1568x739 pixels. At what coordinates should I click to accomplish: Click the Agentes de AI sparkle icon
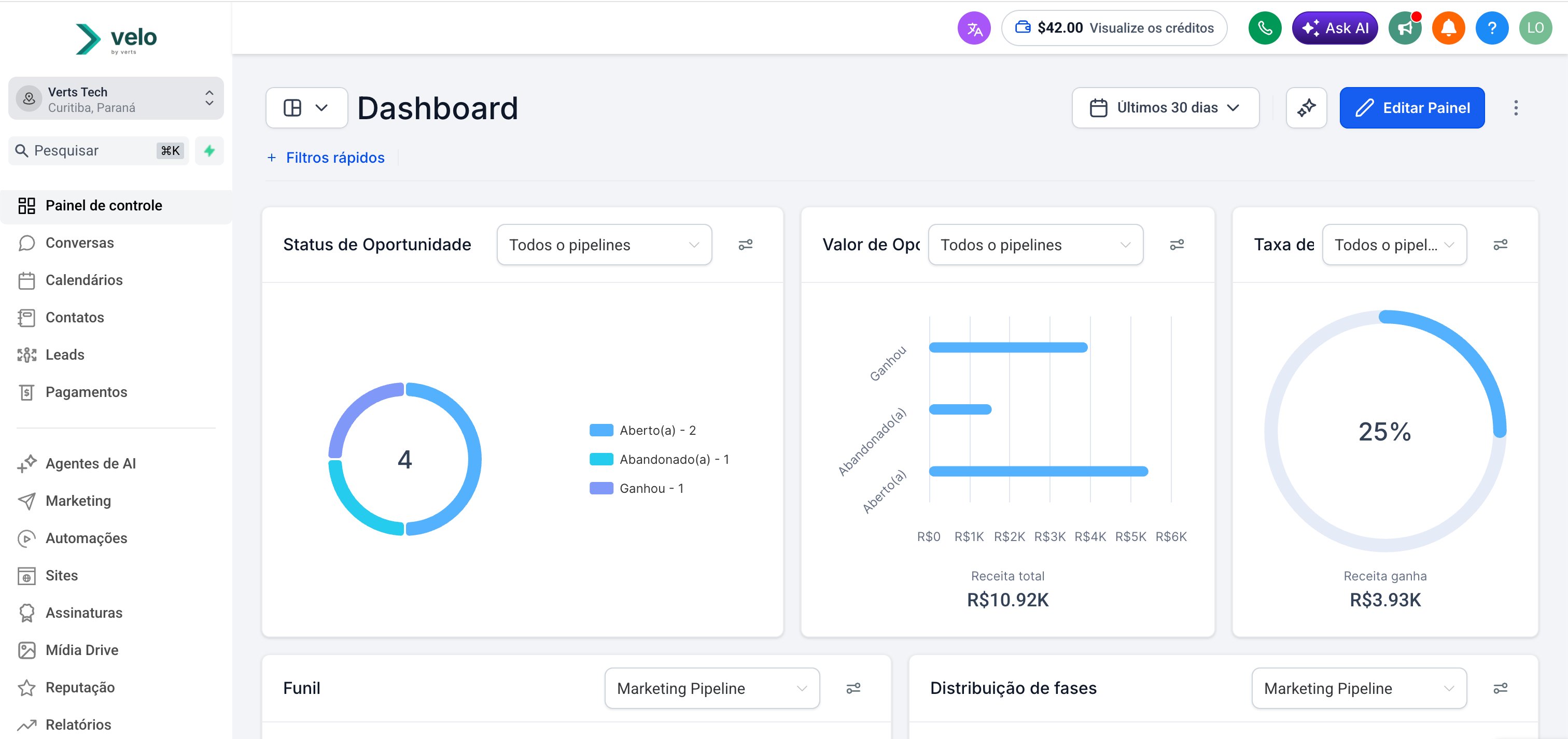pyautogui.click(x=27, y=463)
